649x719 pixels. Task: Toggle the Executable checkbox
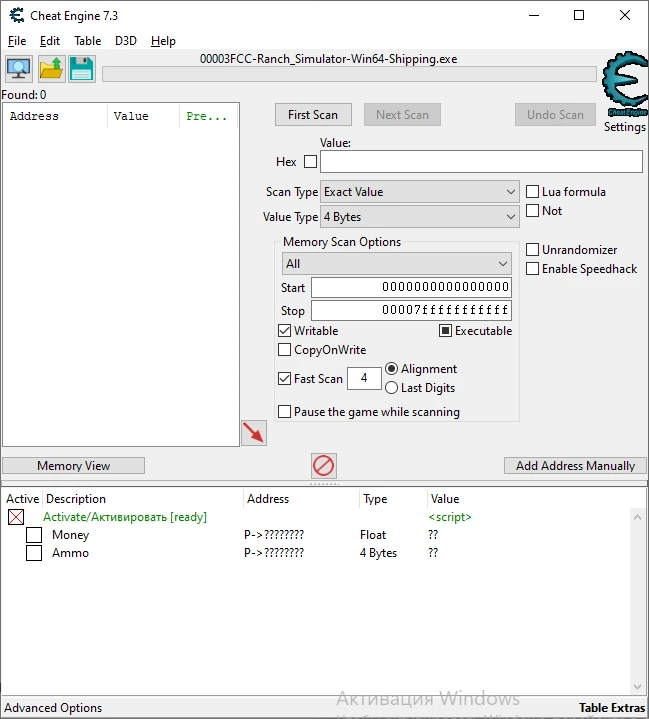[445, 331]
